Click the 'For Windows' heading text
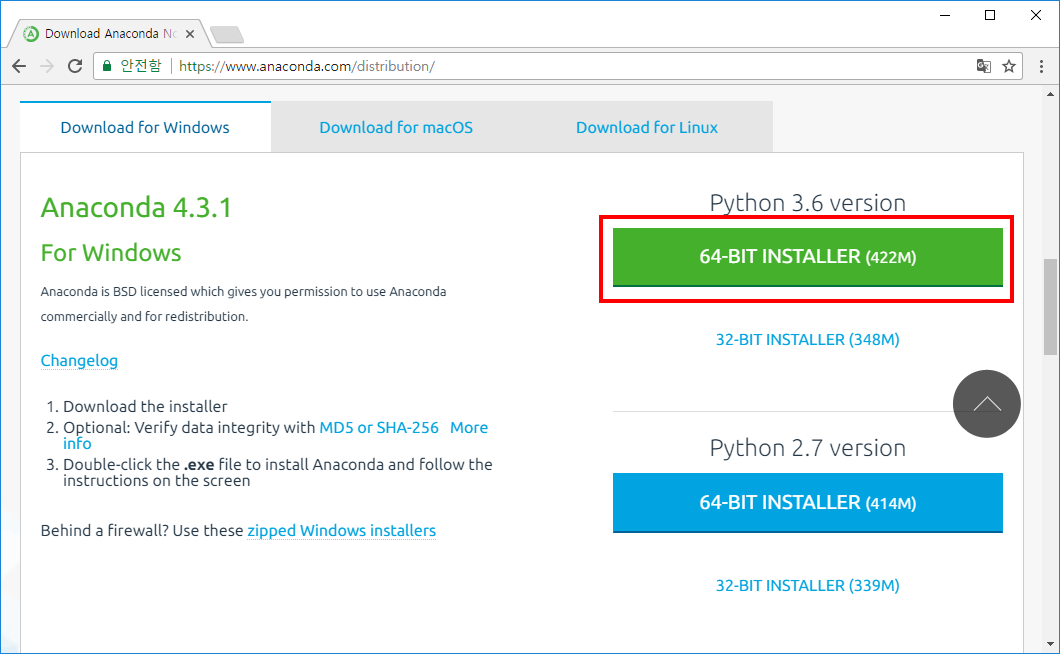Image resolution: width=1060 pixels, height=654 pixels. pyautogui.click(x=111, y=253)
